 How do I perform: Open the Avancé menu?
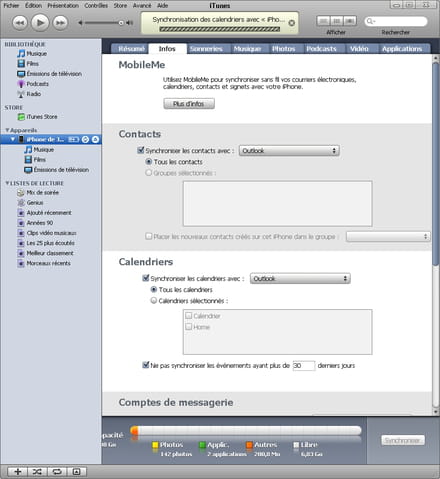142,6
